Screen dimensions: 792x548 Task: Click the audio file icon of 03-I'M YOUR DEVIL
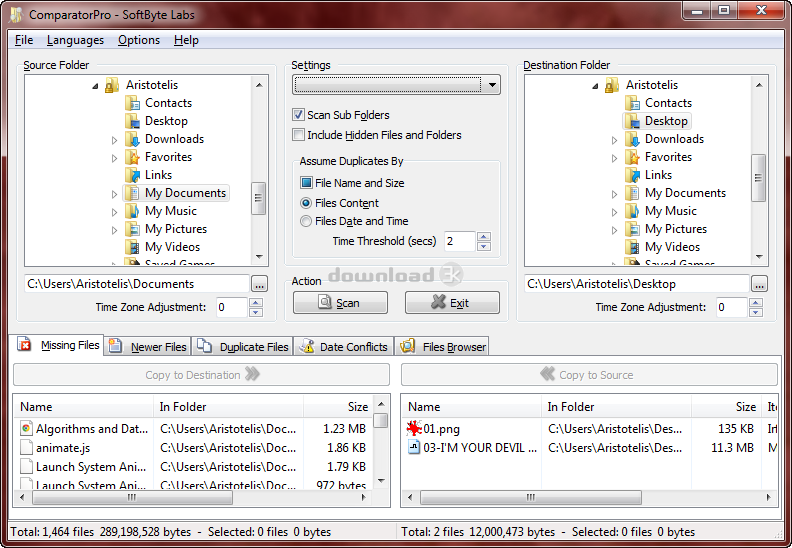point(414,447)
